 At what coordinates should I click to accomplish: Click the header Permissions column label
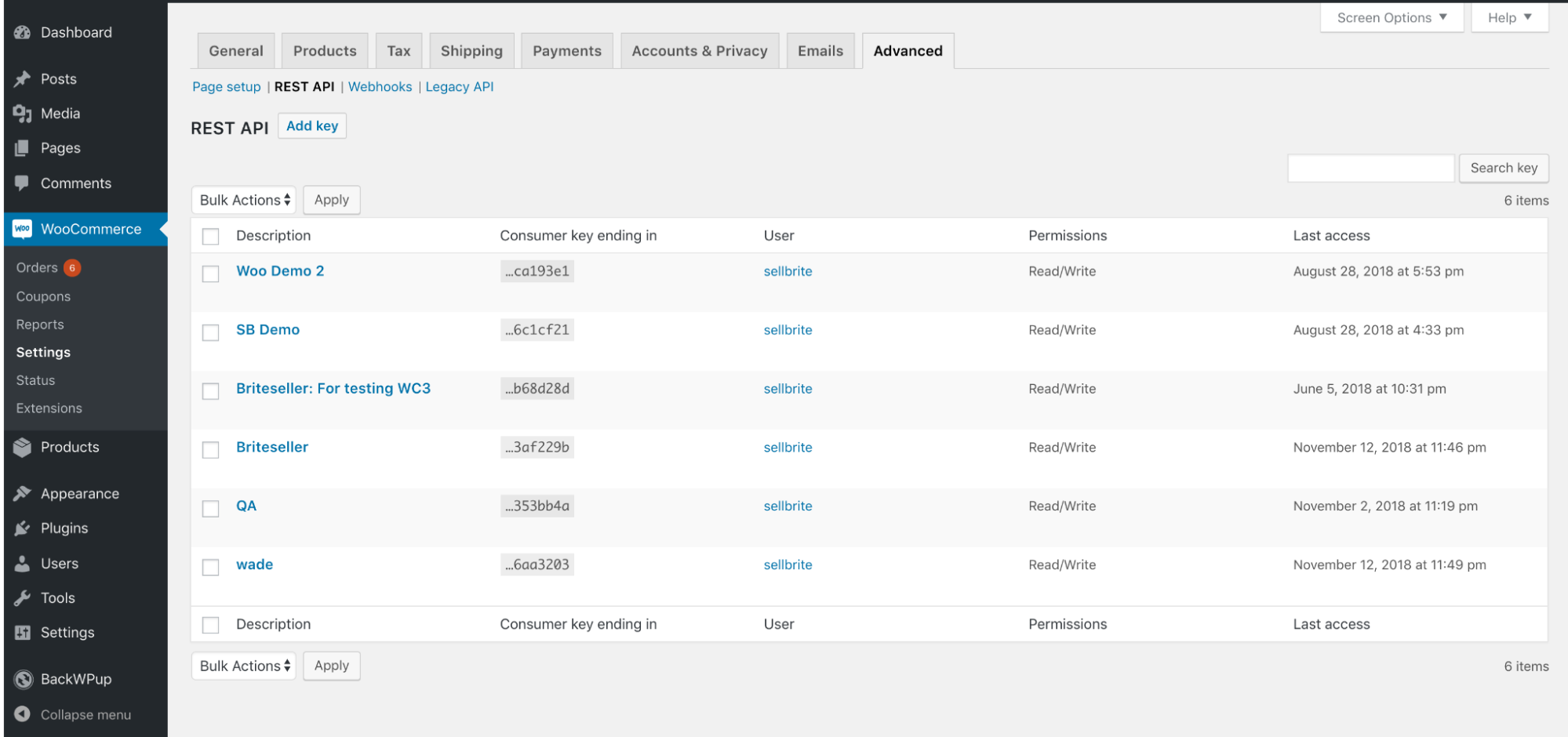tap(1068, 236)
